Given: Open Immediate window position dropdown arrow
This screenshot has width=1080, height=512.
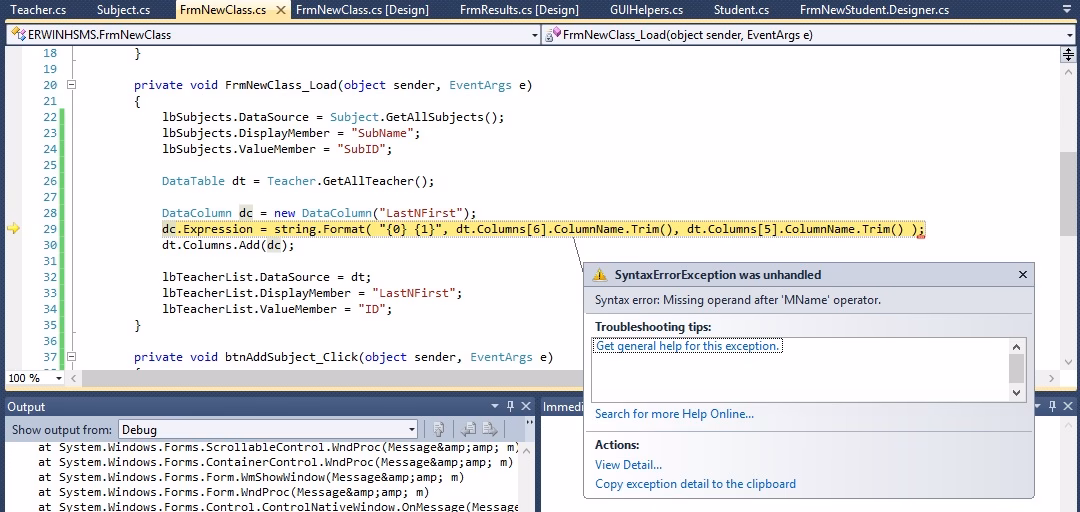Looking at the screenshot, I should [x=1037, y=407].
